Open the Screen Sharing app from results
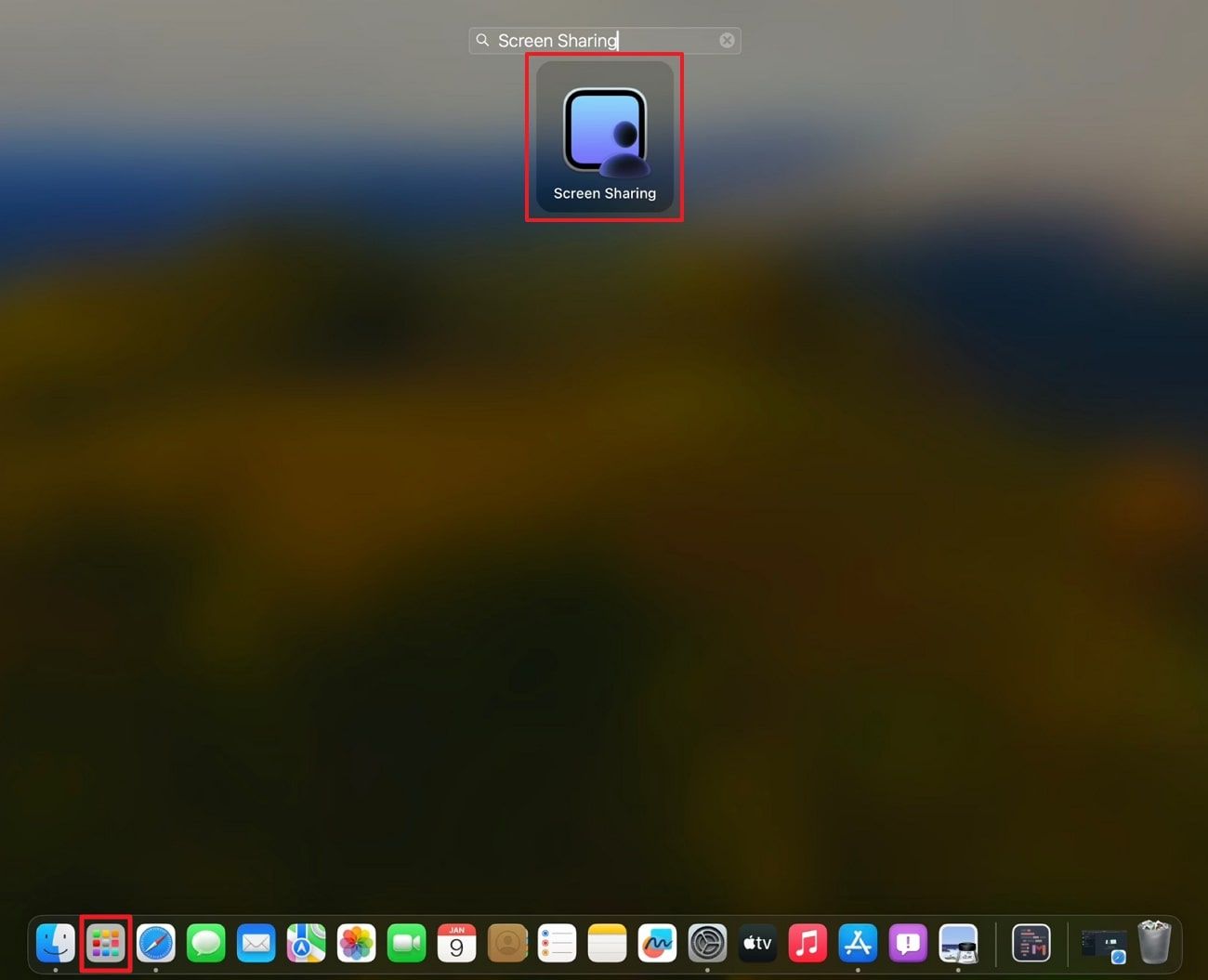 pos(604,137)
